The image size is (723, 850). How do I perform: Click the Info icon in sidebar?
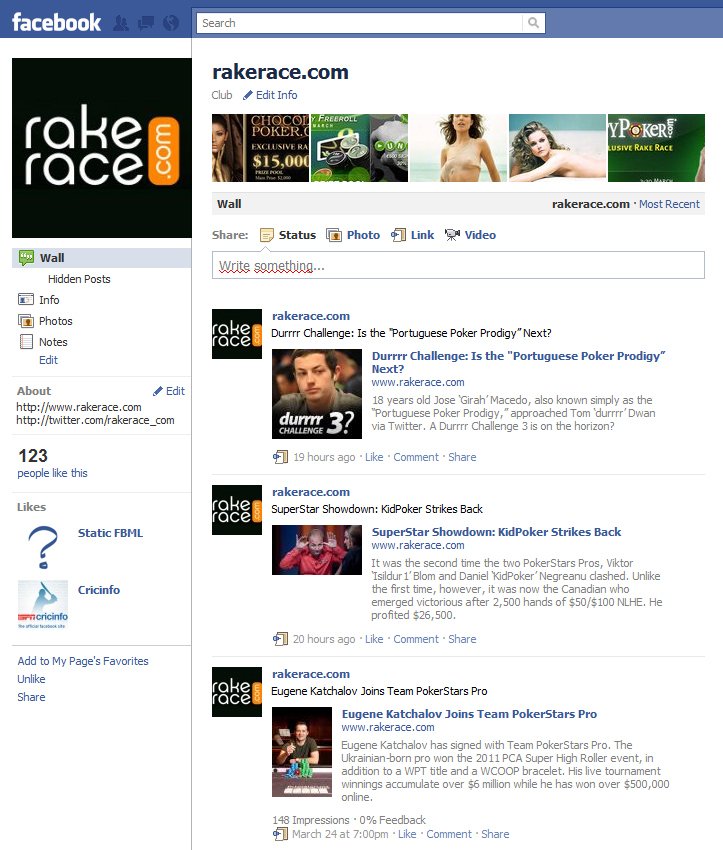tap(26, 300)
